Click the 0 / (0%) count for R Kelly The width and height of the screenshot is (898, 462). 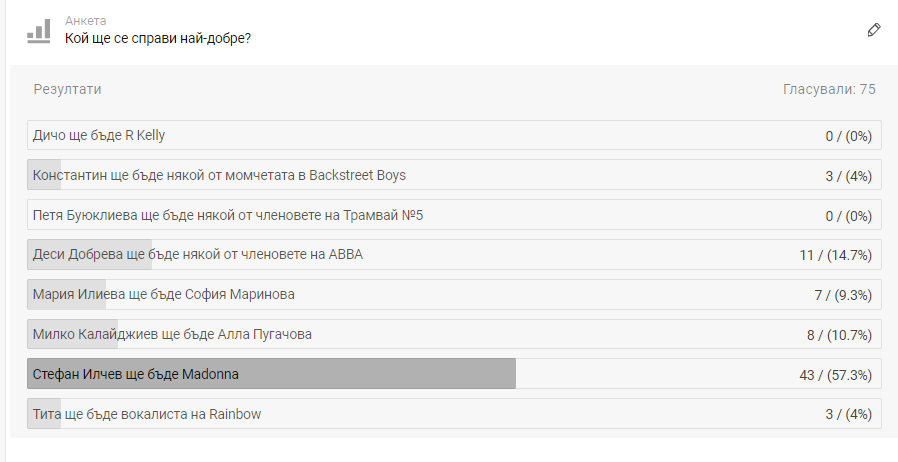[849, 136]
